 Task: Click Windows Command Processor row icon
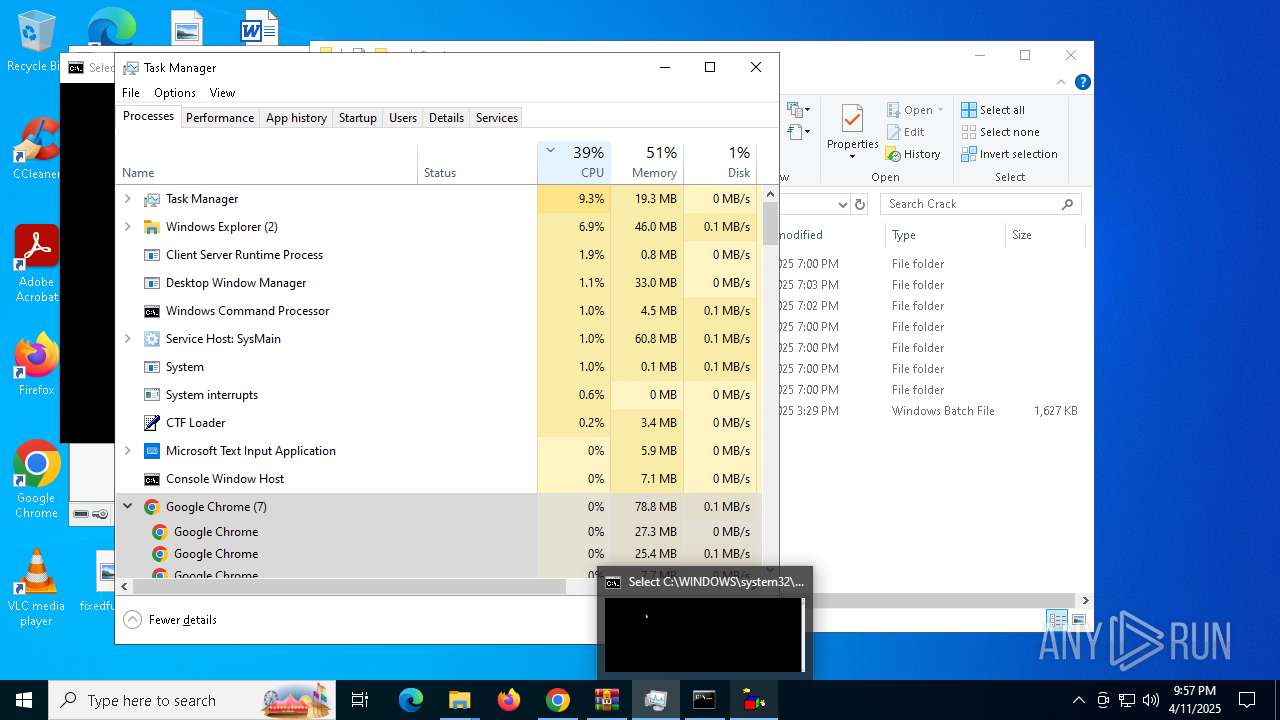152,311
